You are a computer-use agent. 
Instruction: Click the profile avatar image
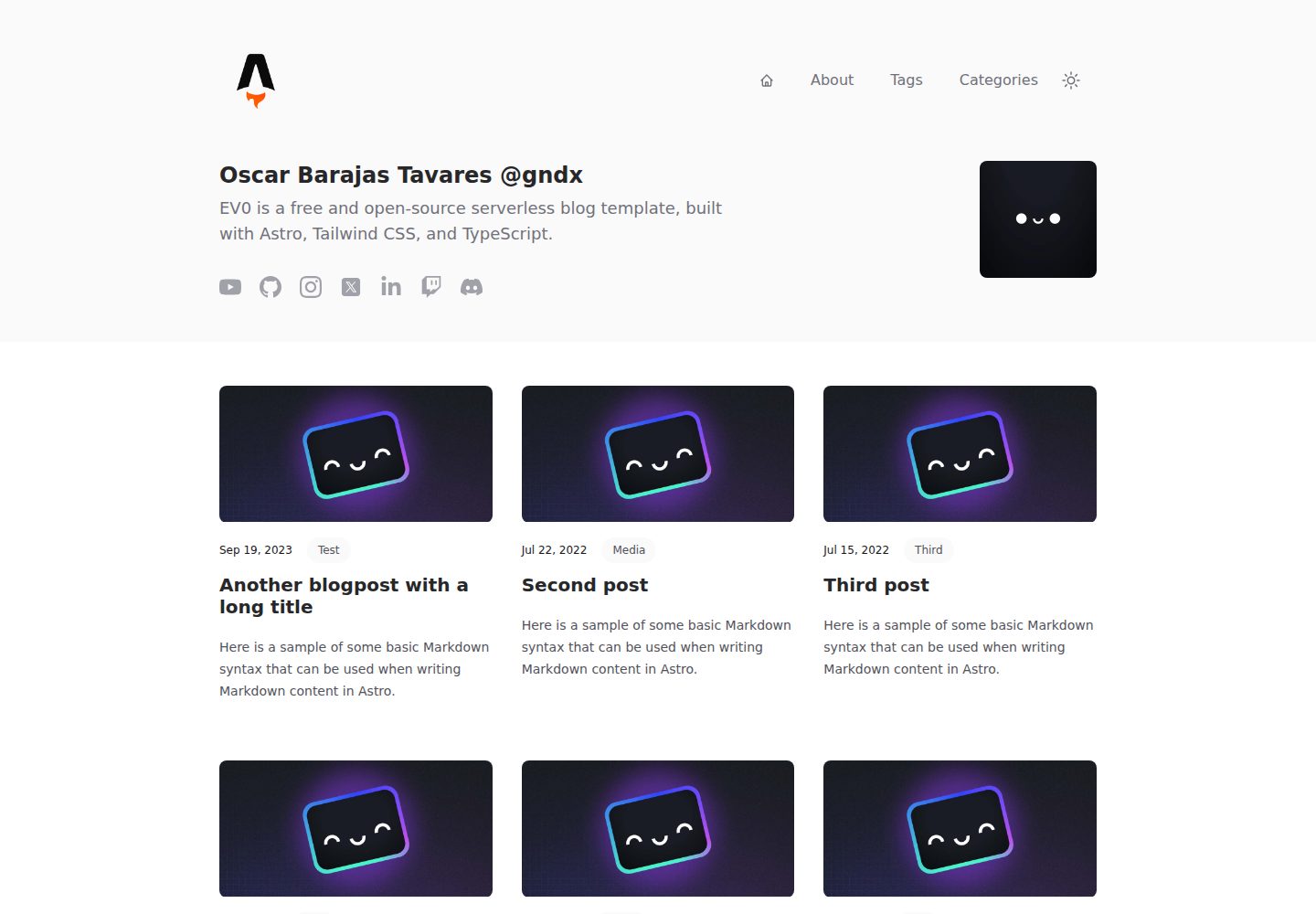point(1038,219)
